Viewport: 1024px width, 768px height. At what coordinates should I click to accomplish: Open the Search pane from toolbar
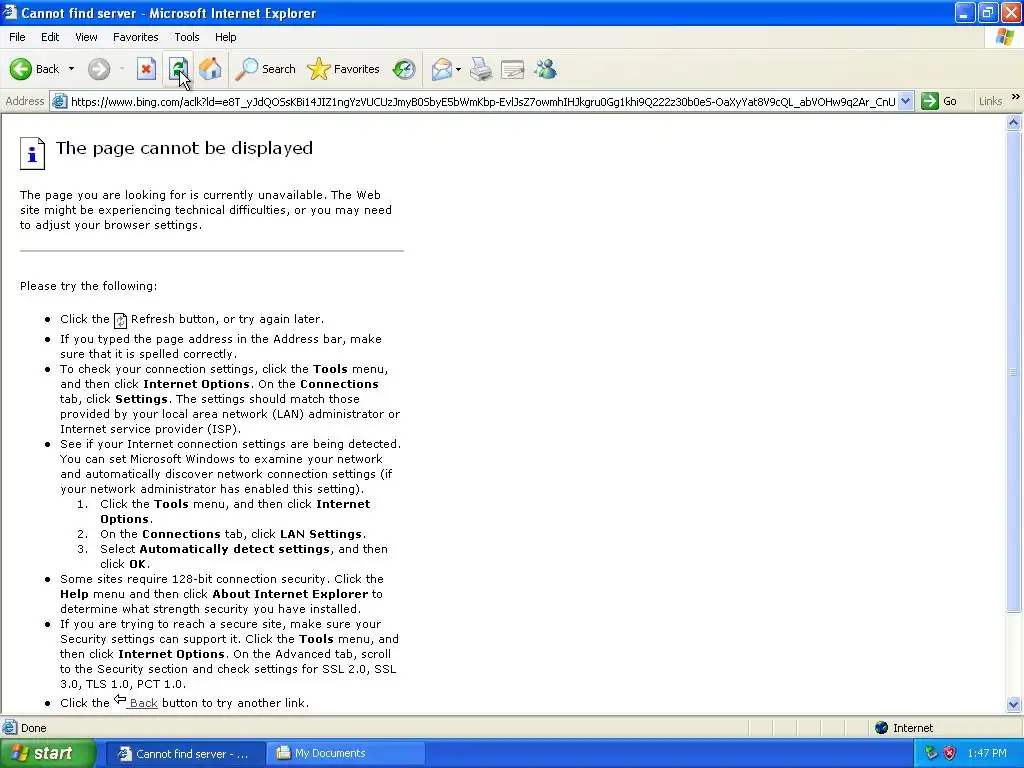pos(266,69)
